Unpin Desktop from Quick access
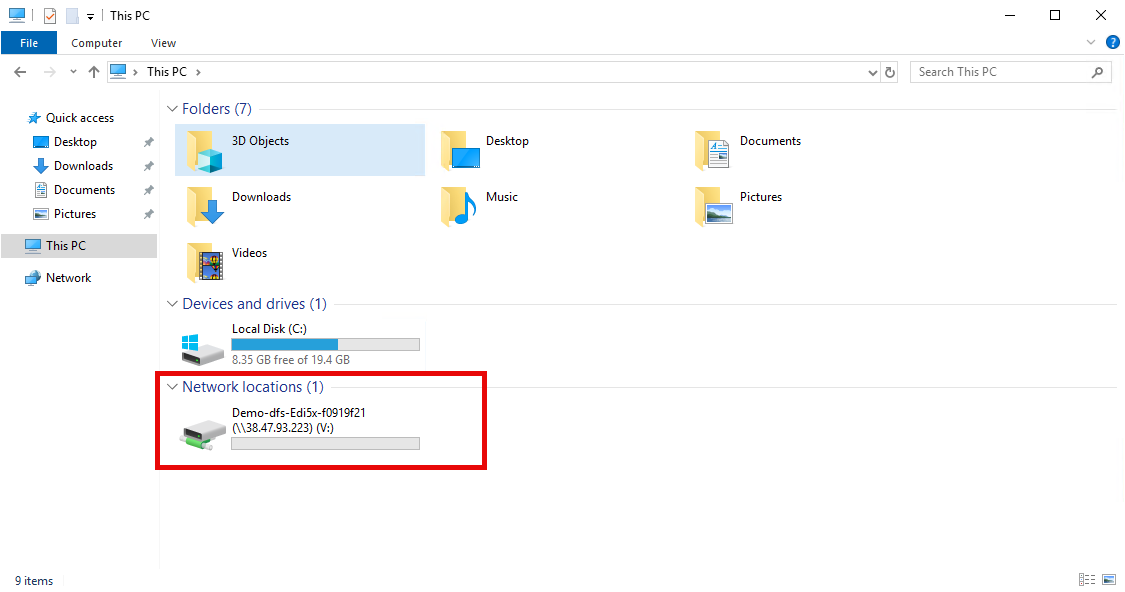 point(149,142)
